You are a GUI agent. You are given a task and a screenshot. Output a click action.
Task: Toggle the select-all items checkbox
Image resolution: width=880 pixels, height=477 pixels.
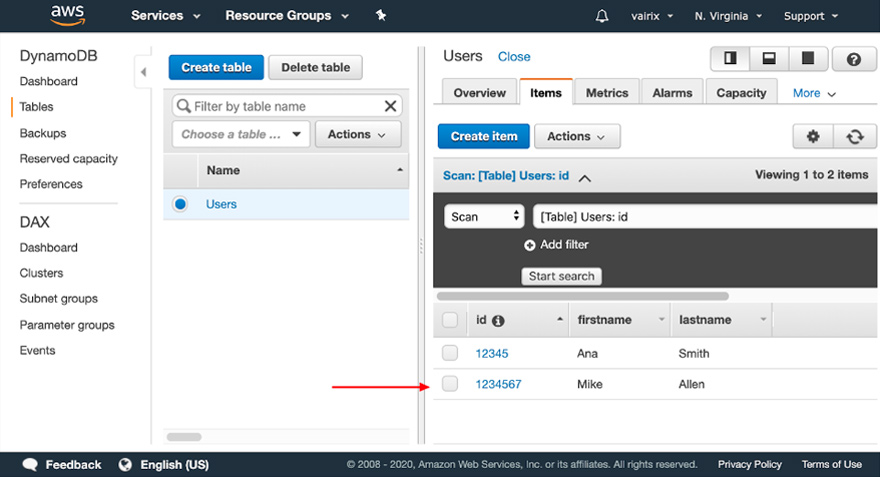450,320
